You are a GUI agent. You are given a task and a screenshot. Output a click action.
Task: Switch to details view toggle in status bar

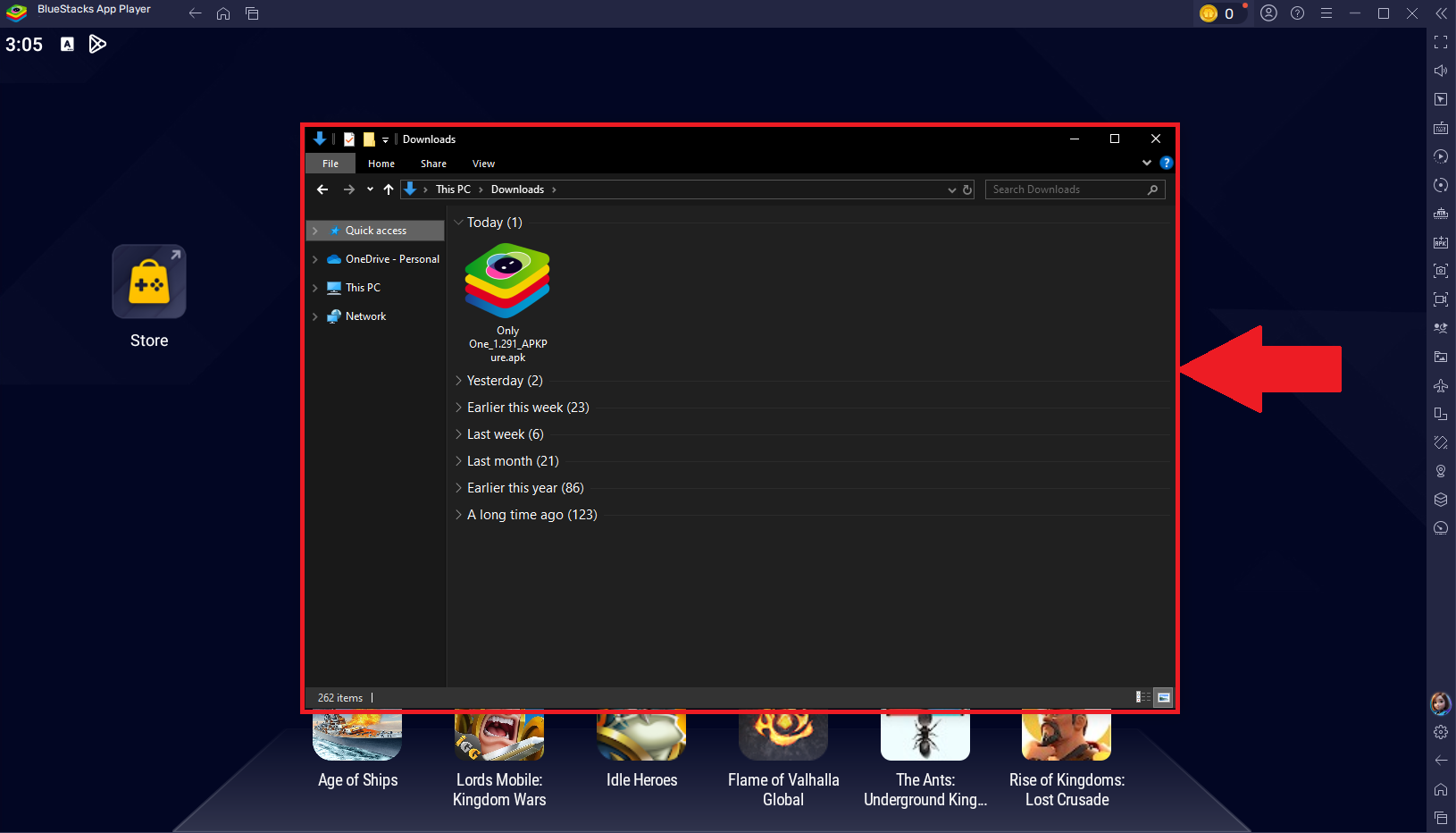[x=1142, y=697]
